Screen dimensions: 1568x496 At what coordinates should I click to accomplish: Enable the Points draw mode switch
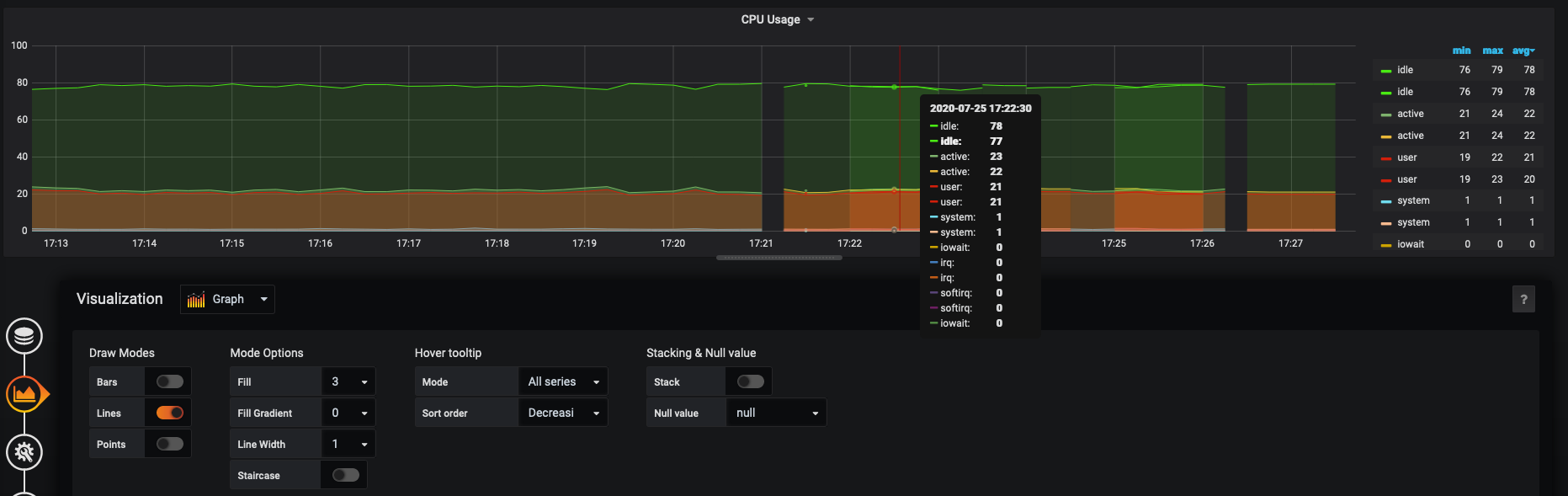[169, 444]
